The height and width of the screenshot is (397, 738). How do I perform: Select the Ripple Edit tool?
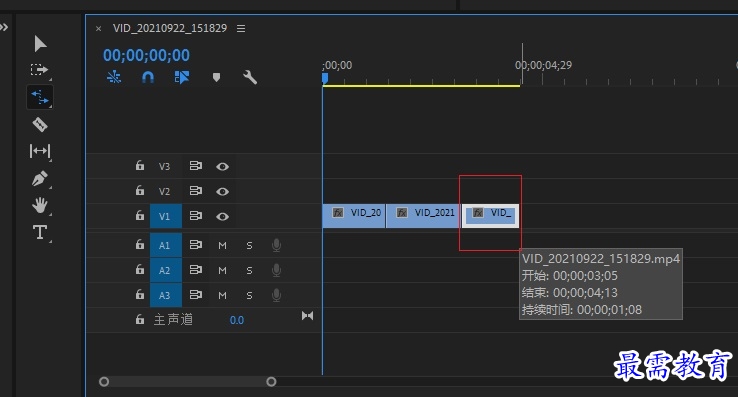[40, 97]
